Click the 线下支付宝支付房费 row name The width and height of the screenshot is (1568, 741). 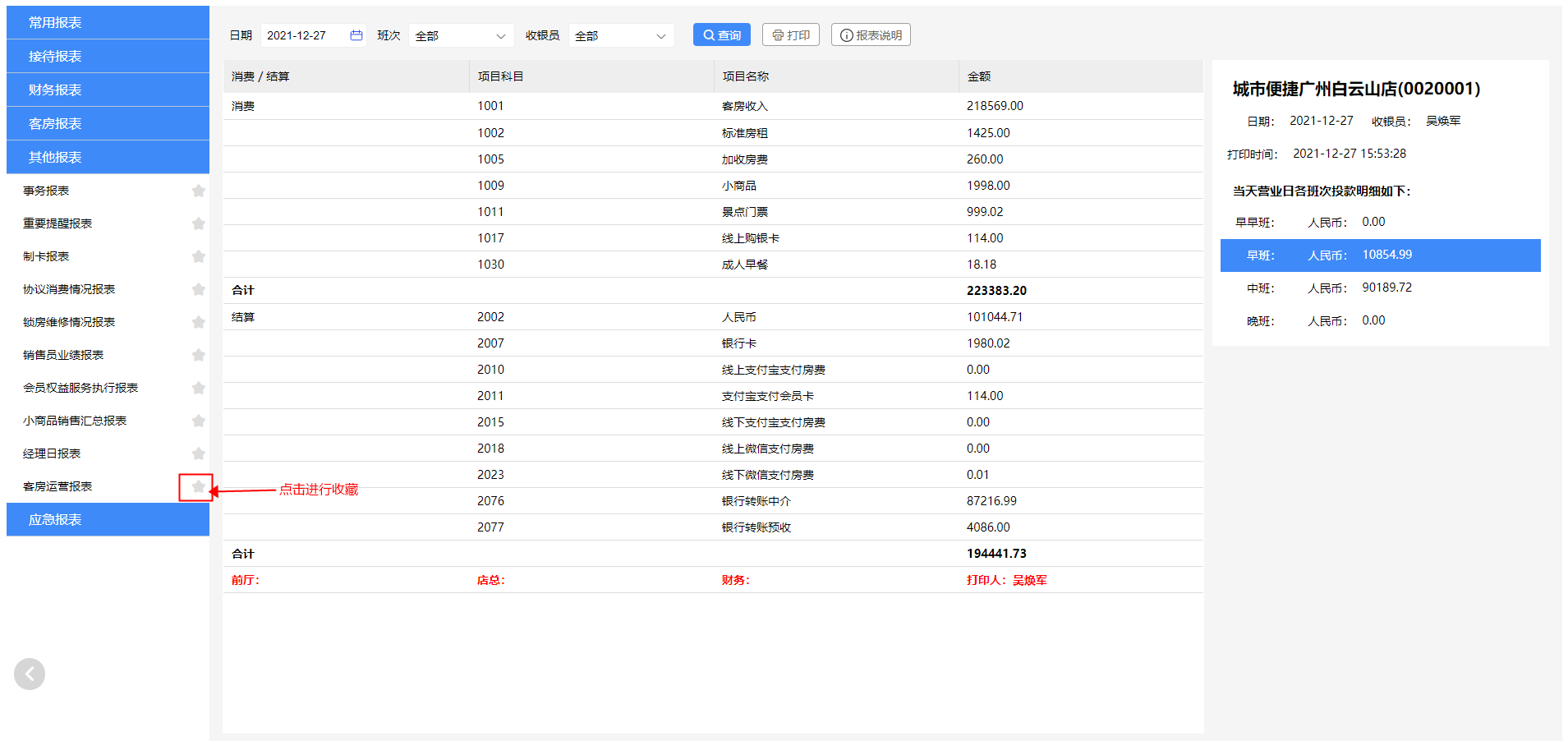[x=774, y=422]
